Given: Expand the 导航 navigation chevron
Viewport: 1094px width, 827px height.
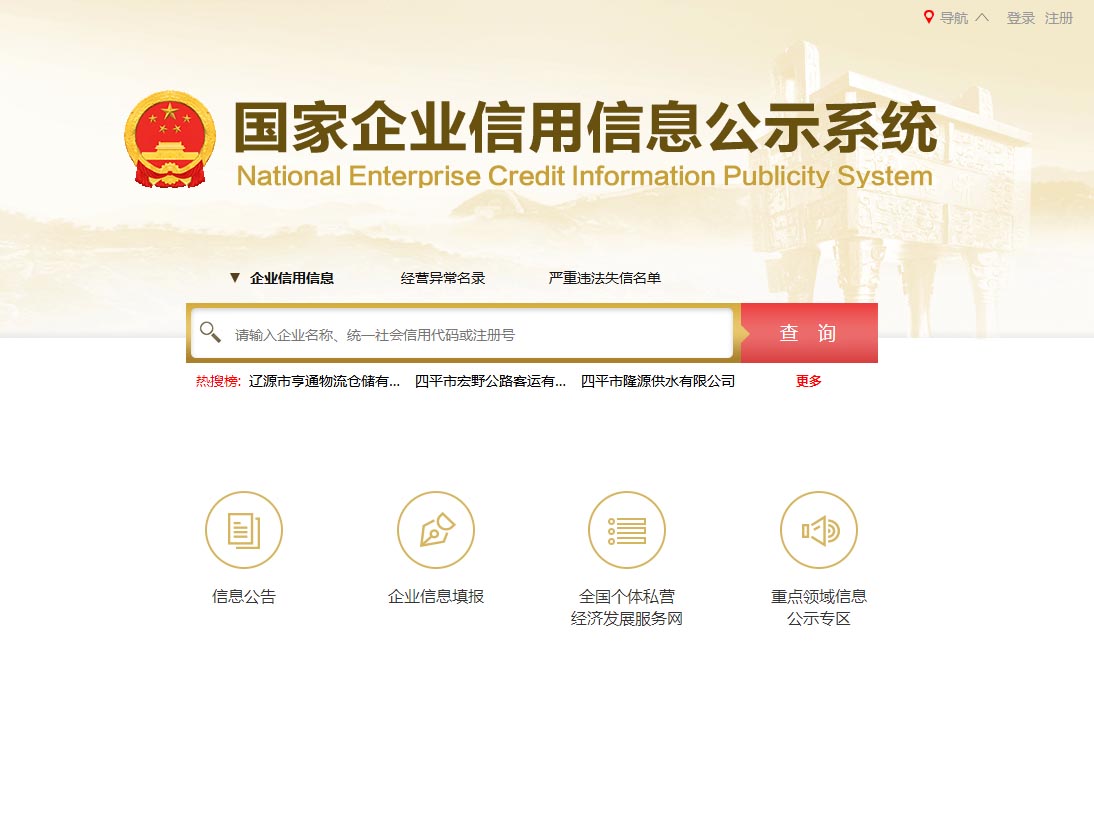Looking at the screenshot, I should point(982,17).
